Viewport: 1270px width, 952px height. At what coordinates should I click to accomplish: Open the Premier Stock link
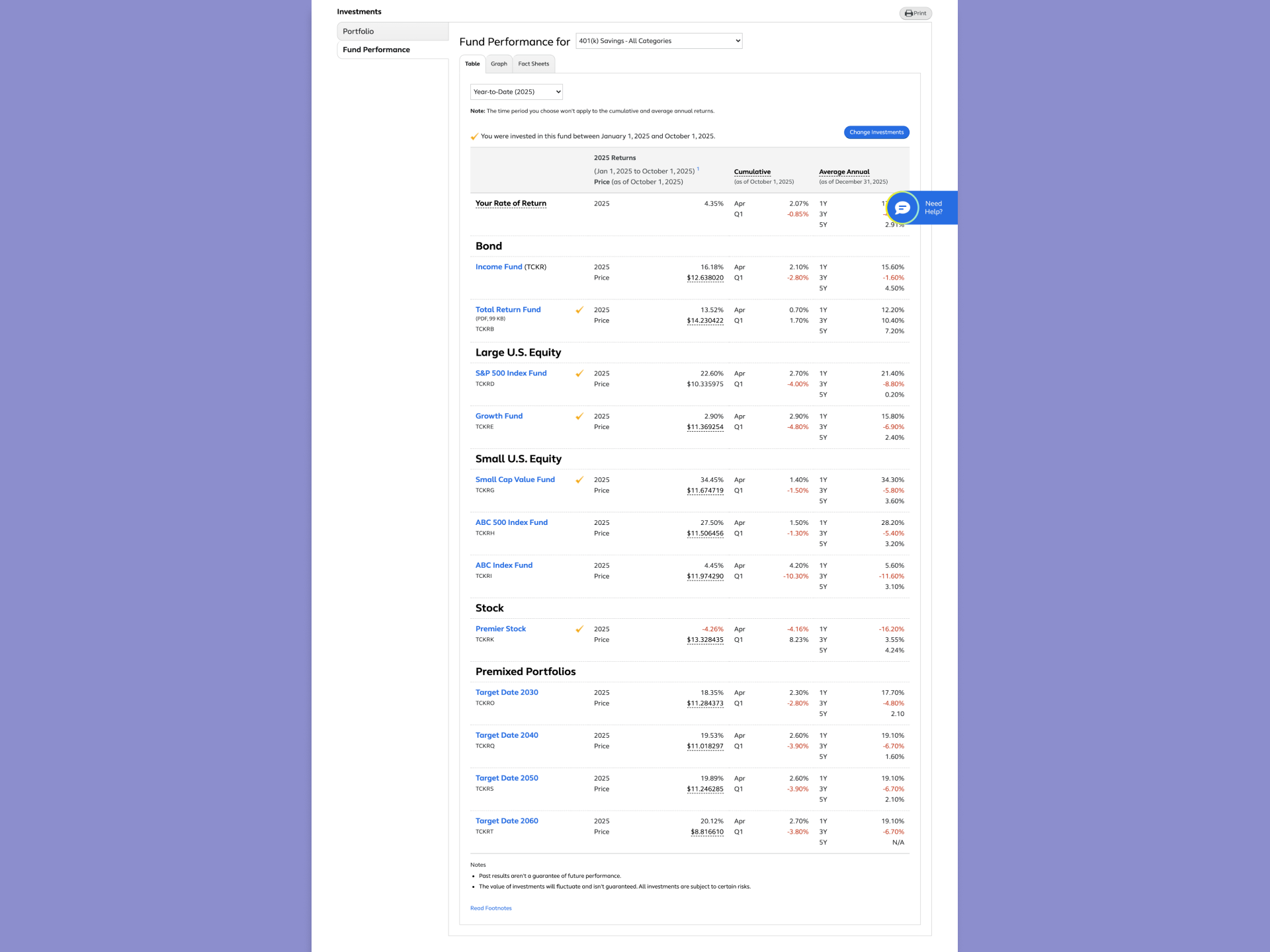[500, 629]
